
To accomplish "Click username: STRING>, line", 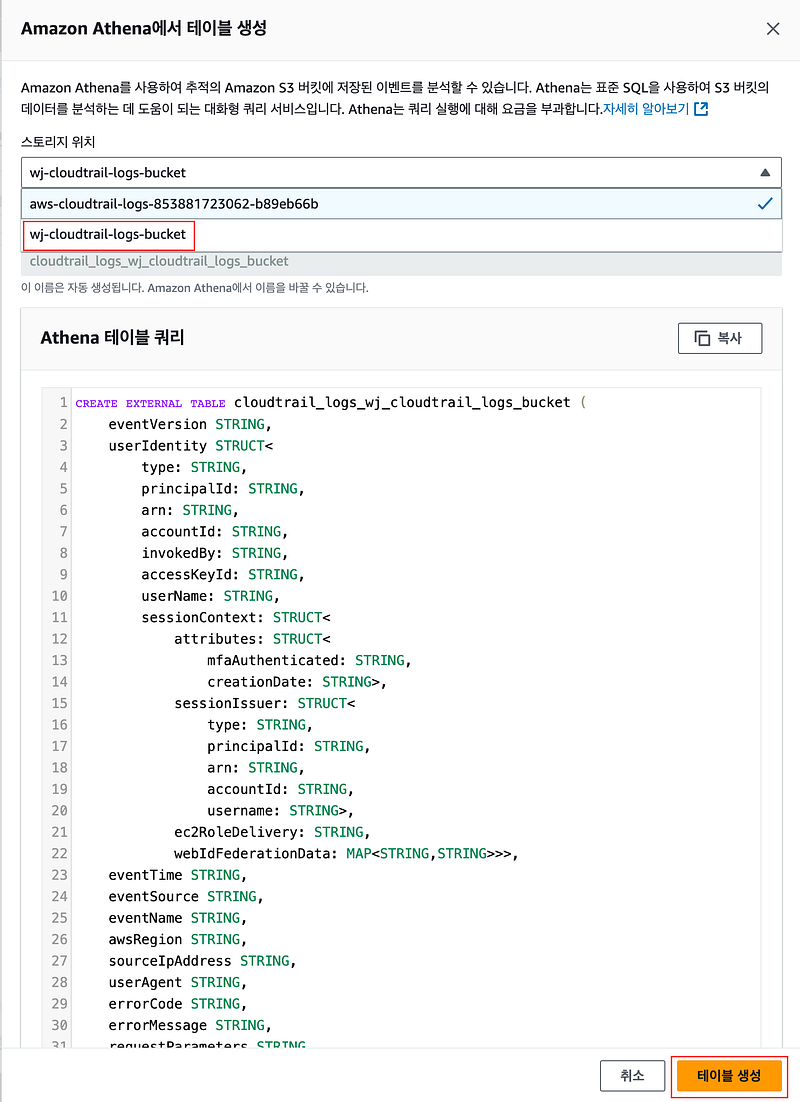I will [280, 810].
